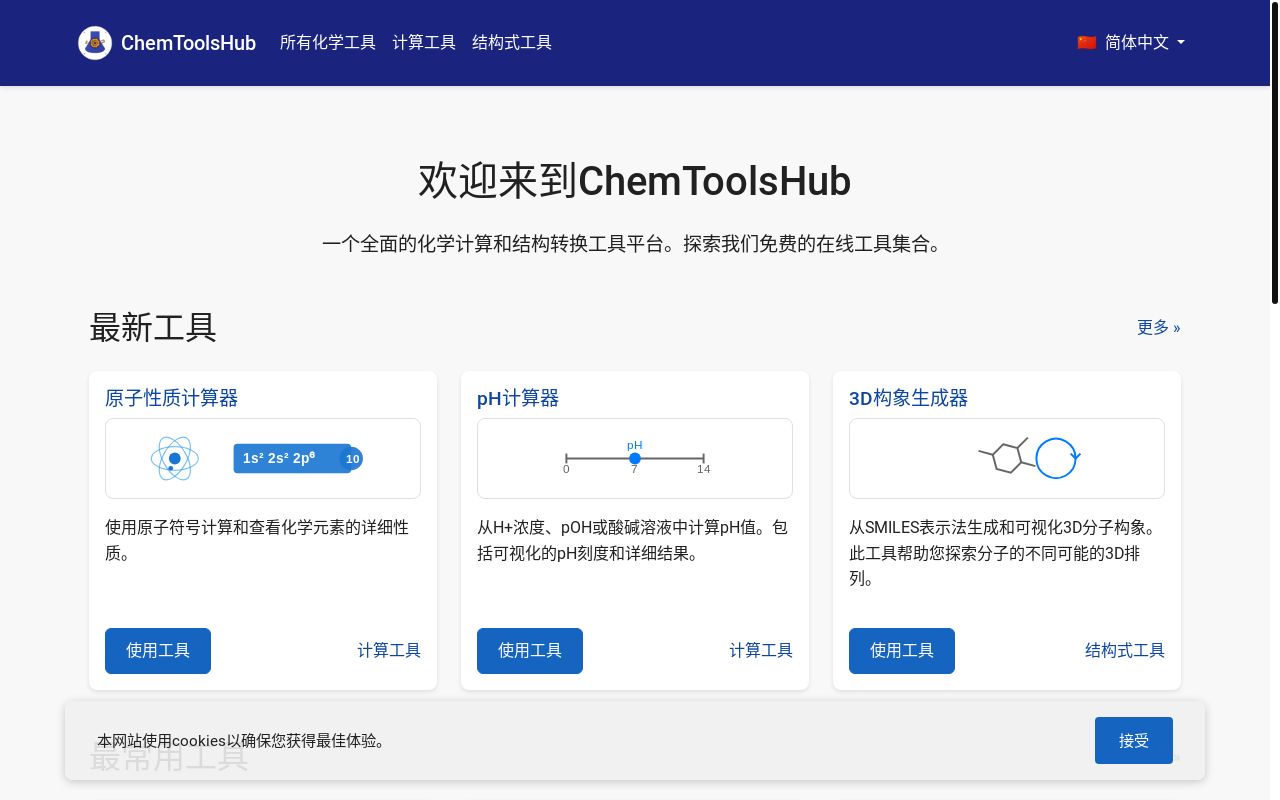The height and width of the screenshot is (800, 1280).
Task: Click 使用工具 on the 3D构象生成器 card
Action: (x=901, y=650)
